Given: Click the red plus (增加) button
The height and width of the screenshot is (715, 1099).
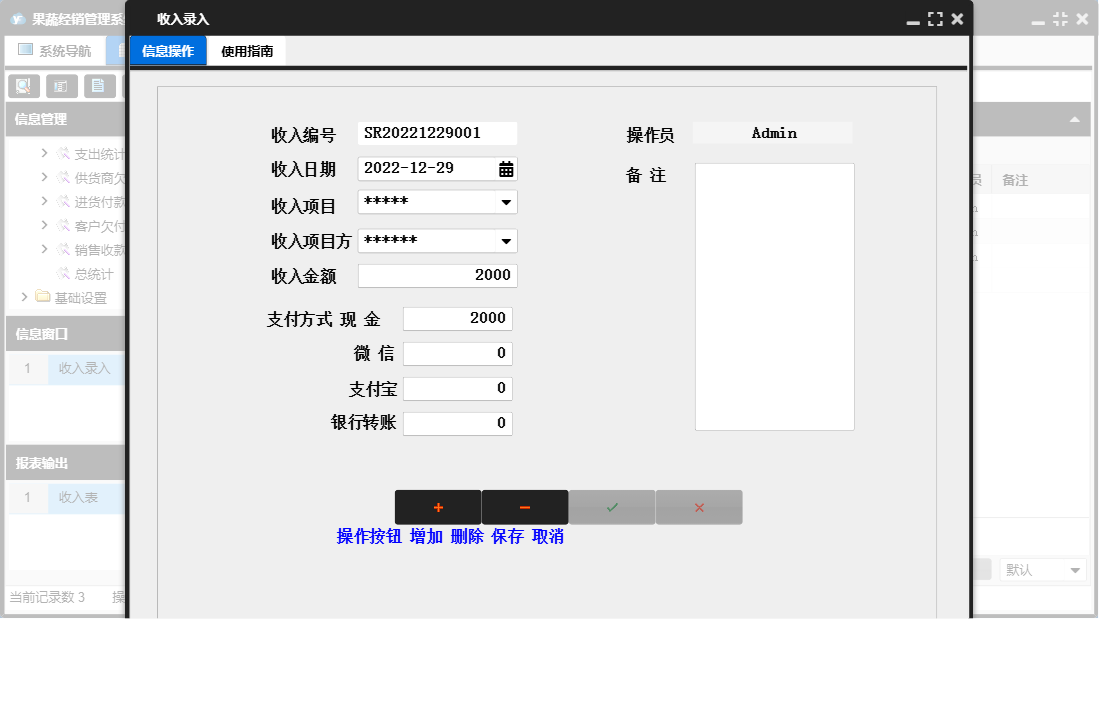Looking at the screenshot, I should (x=438, y=507).
